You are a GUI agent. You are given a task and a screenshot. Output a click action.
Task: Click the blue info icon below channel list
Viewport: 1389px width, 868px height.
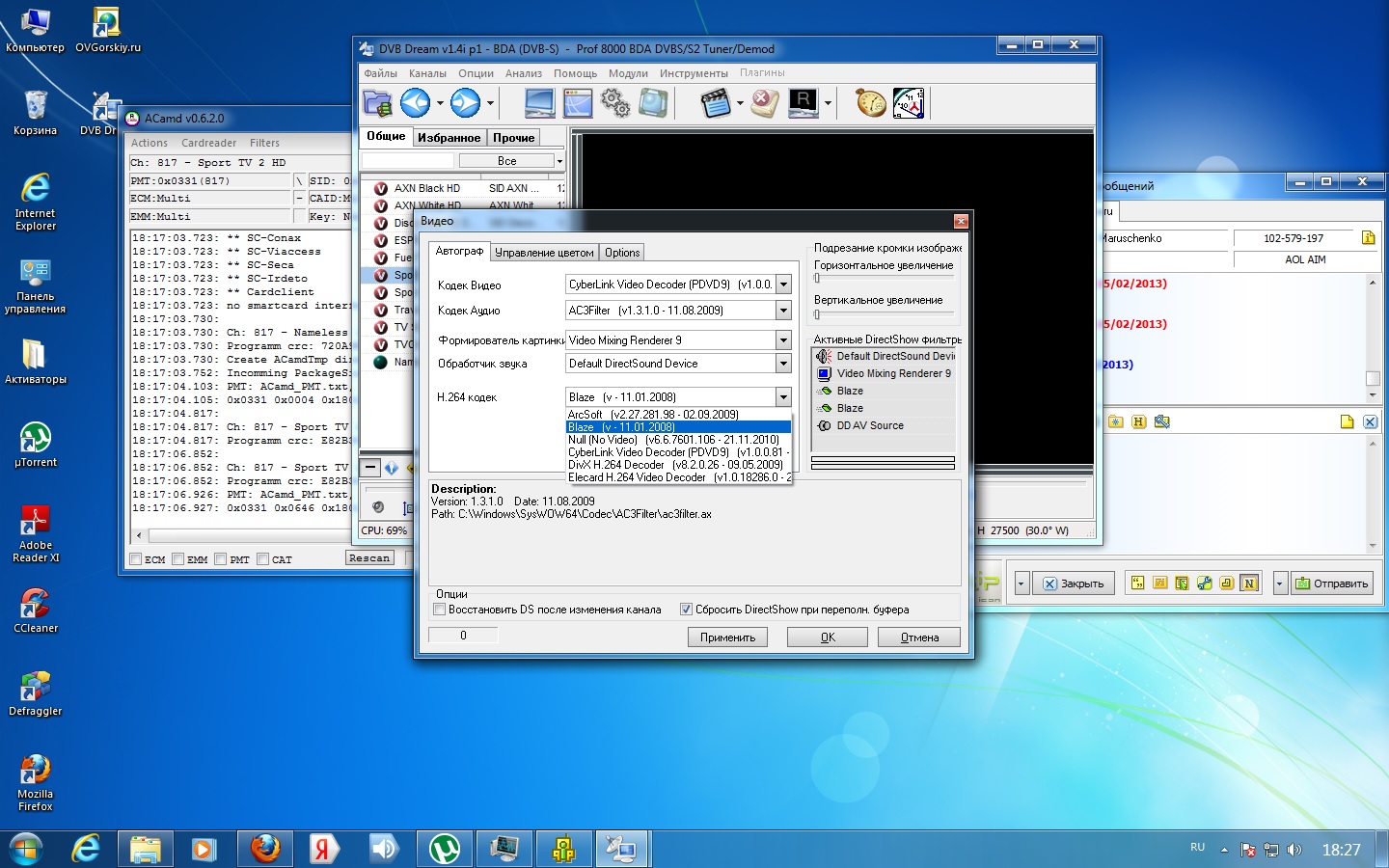point(392,468)
